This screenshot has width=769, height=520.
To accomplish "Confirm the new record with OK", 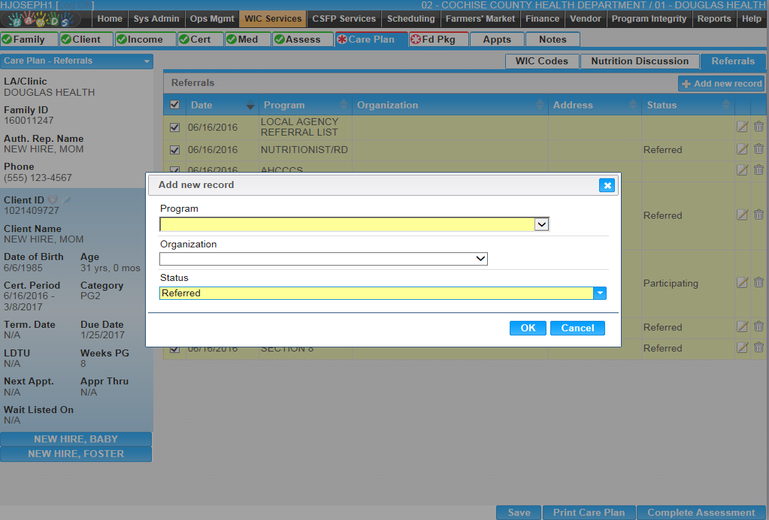I will pos(527,328).
